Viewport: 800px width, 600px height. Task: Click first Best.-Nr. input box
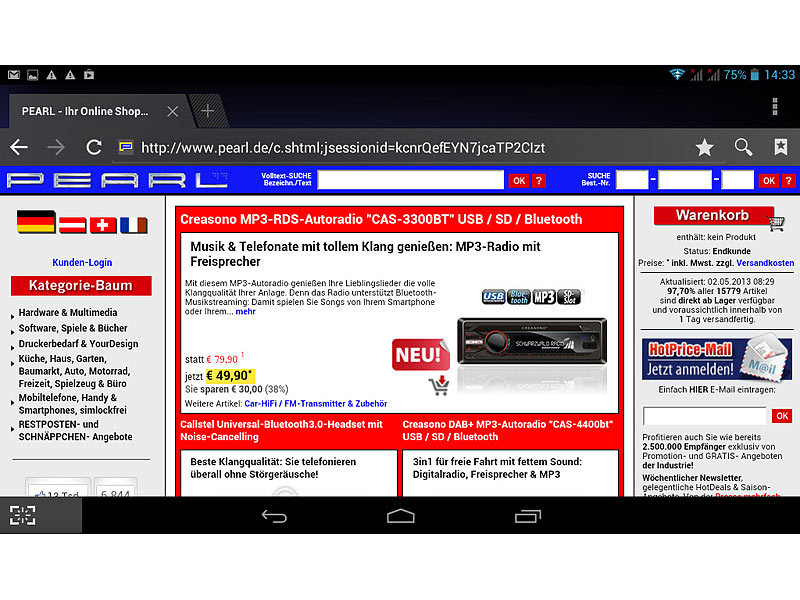pyautogui.click(x=632, y=180)
